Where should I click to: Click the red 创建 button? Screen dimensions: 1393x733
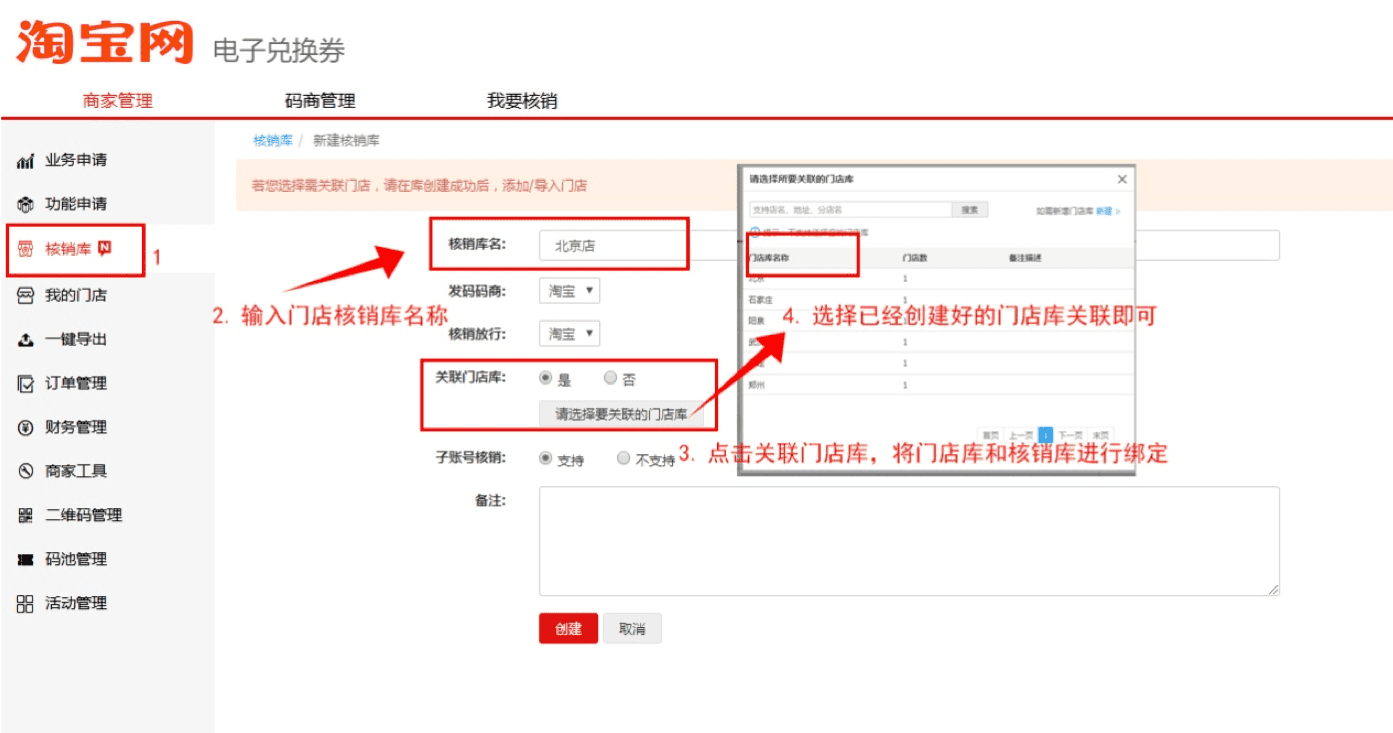click(x=568, y=629)
